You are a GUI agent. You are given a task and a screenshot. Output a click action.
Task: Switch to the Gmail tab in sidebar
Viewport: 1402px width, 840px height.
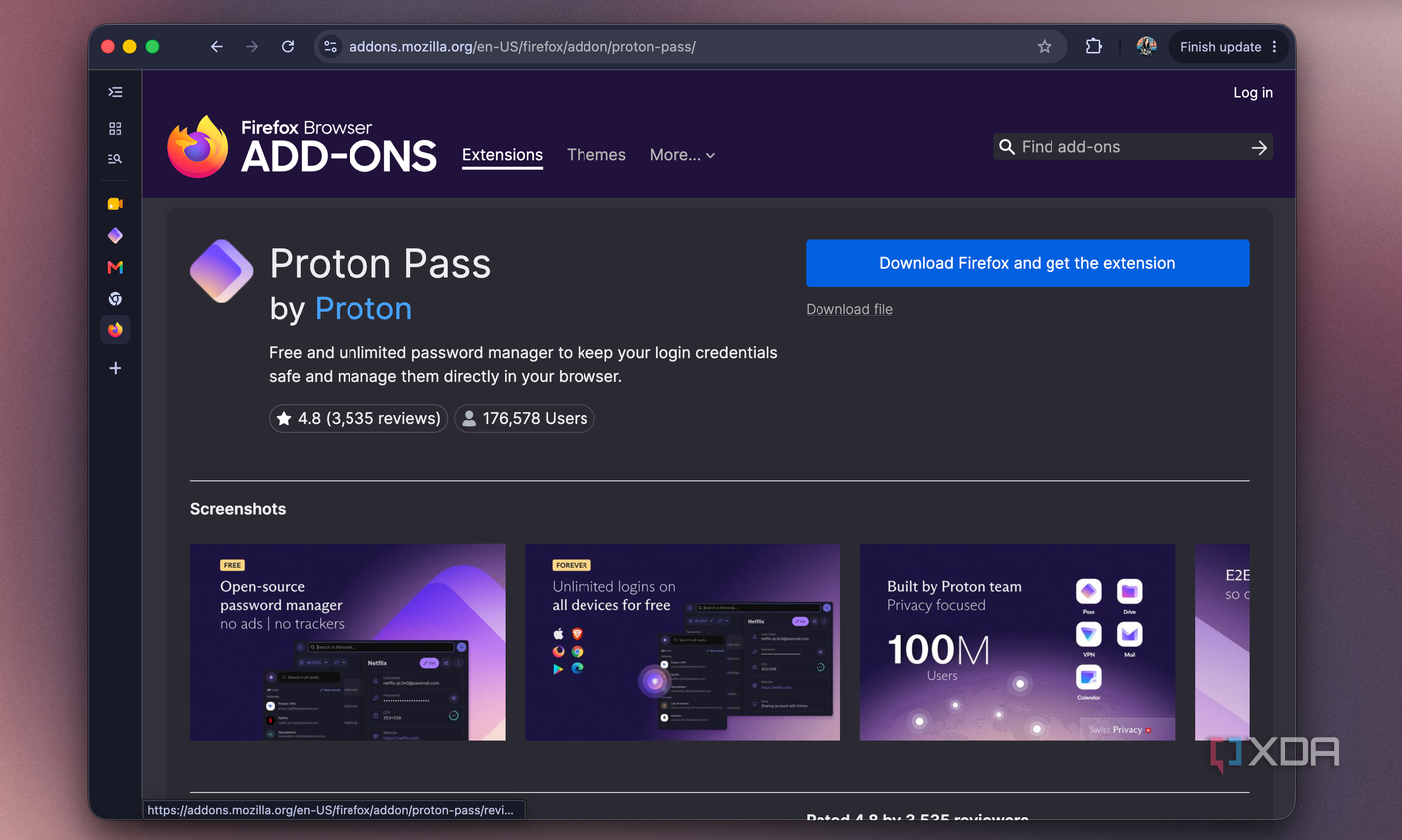[x=116, y=267]
